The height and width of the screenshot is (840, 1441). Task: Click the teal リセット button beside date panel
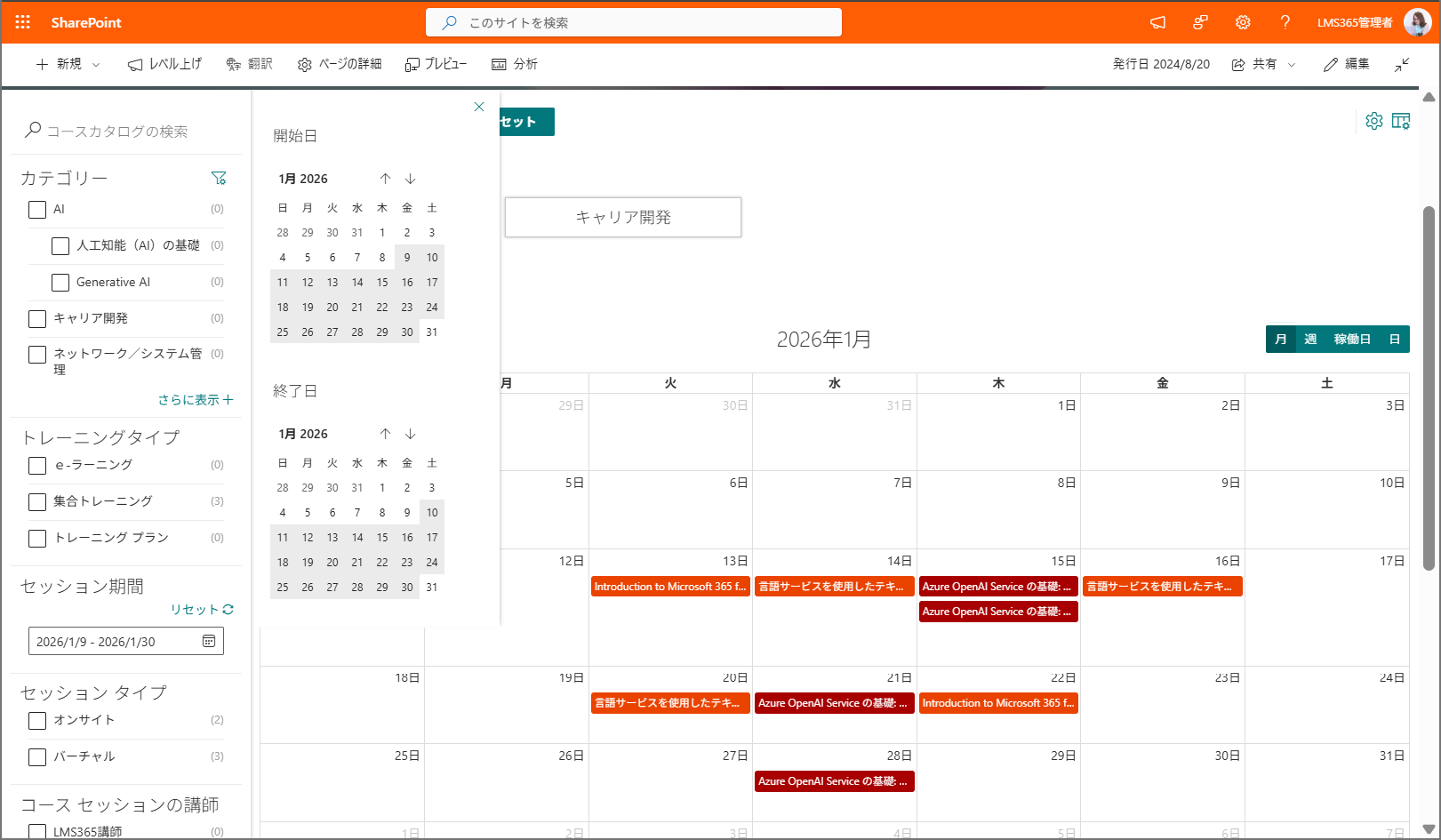[x=527, y=122]
